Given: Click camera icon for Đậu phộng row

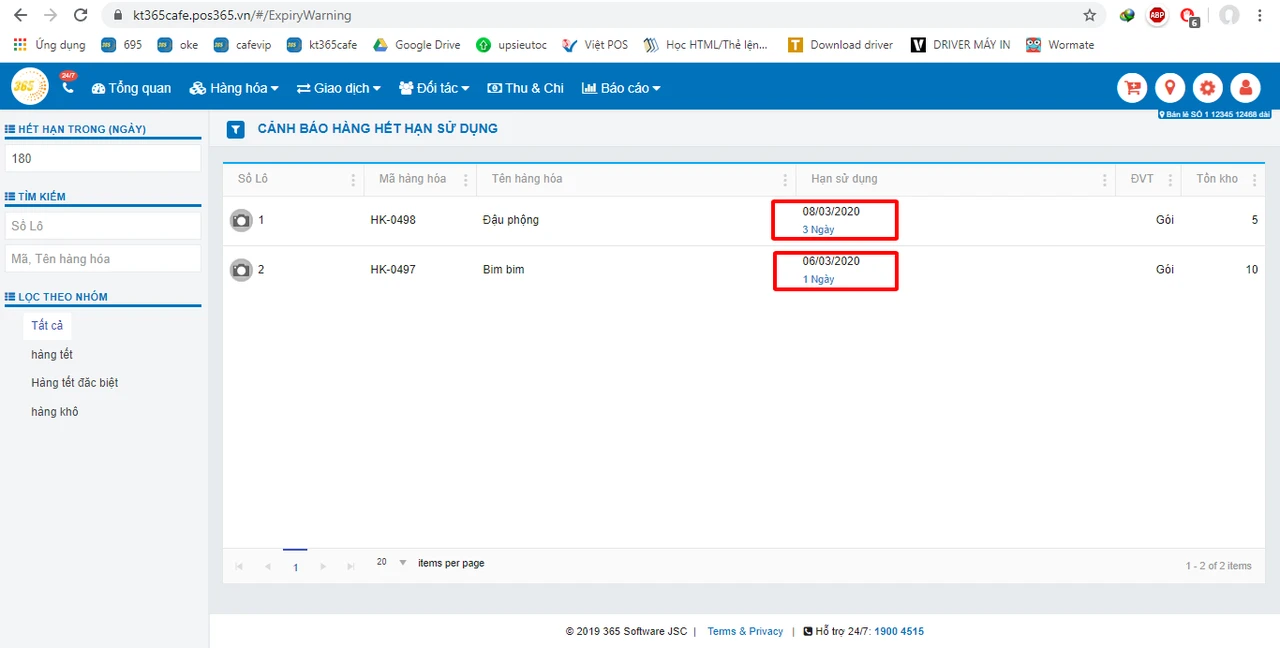Looking at the screenshot, I should coord(241,220).
